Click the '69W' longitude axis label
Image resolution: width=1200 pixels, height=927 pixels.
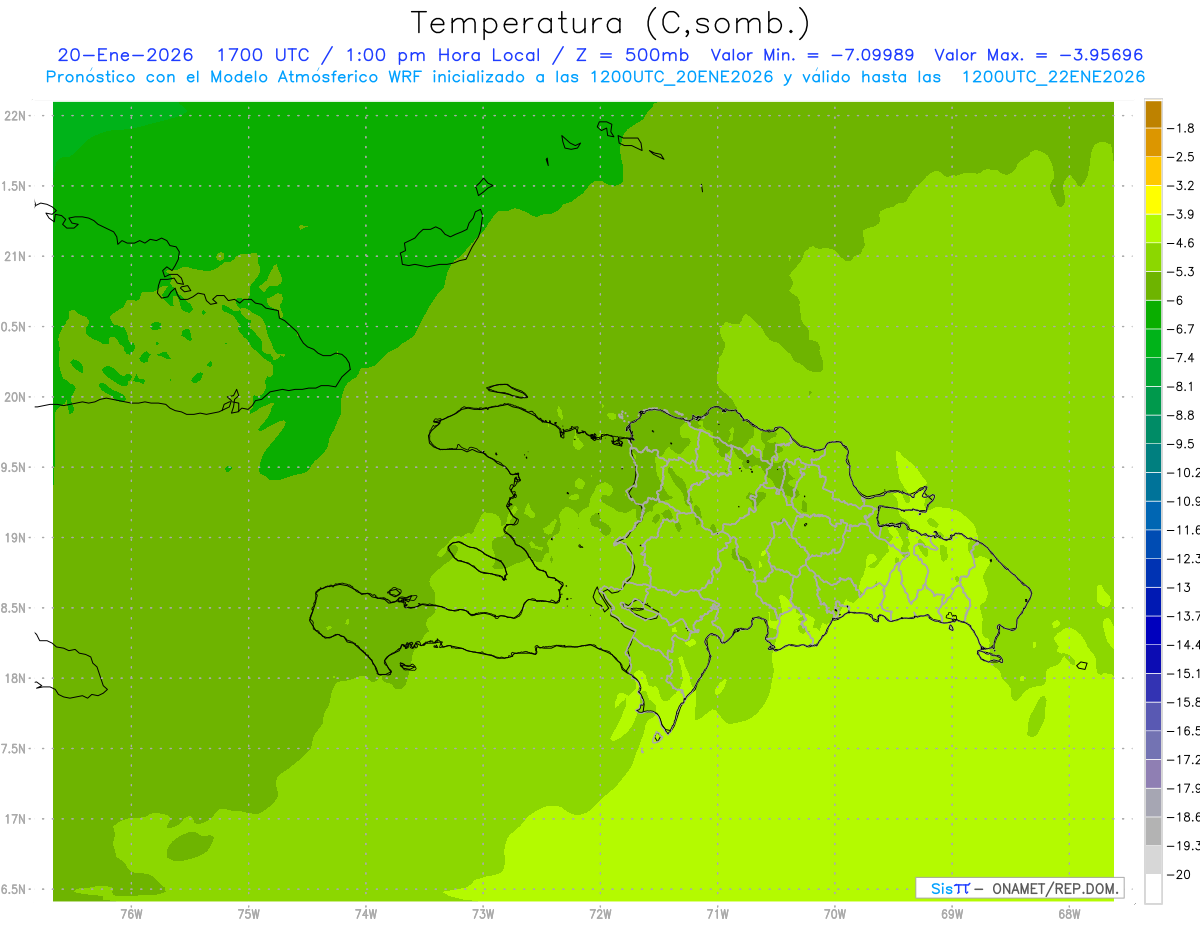click(951, 914)
